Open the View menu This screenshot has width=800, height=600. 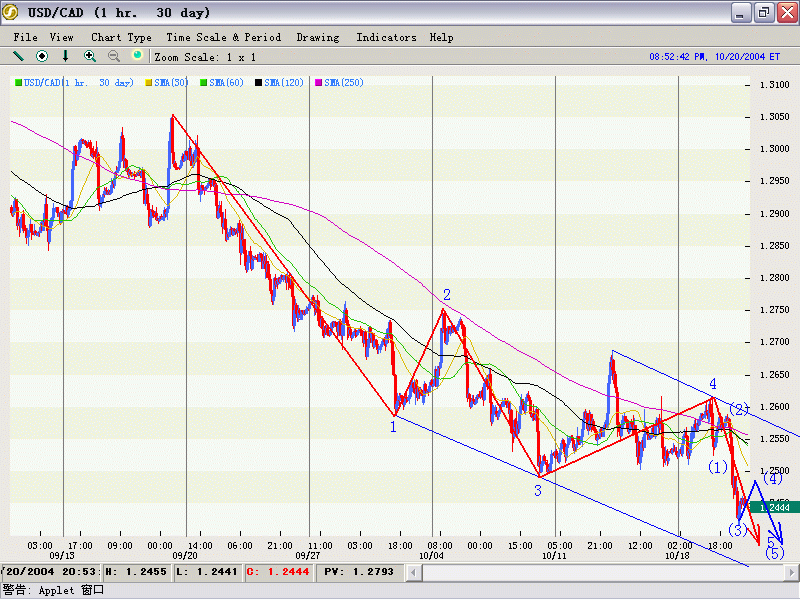pyautogui.click(x=62, y=37)
